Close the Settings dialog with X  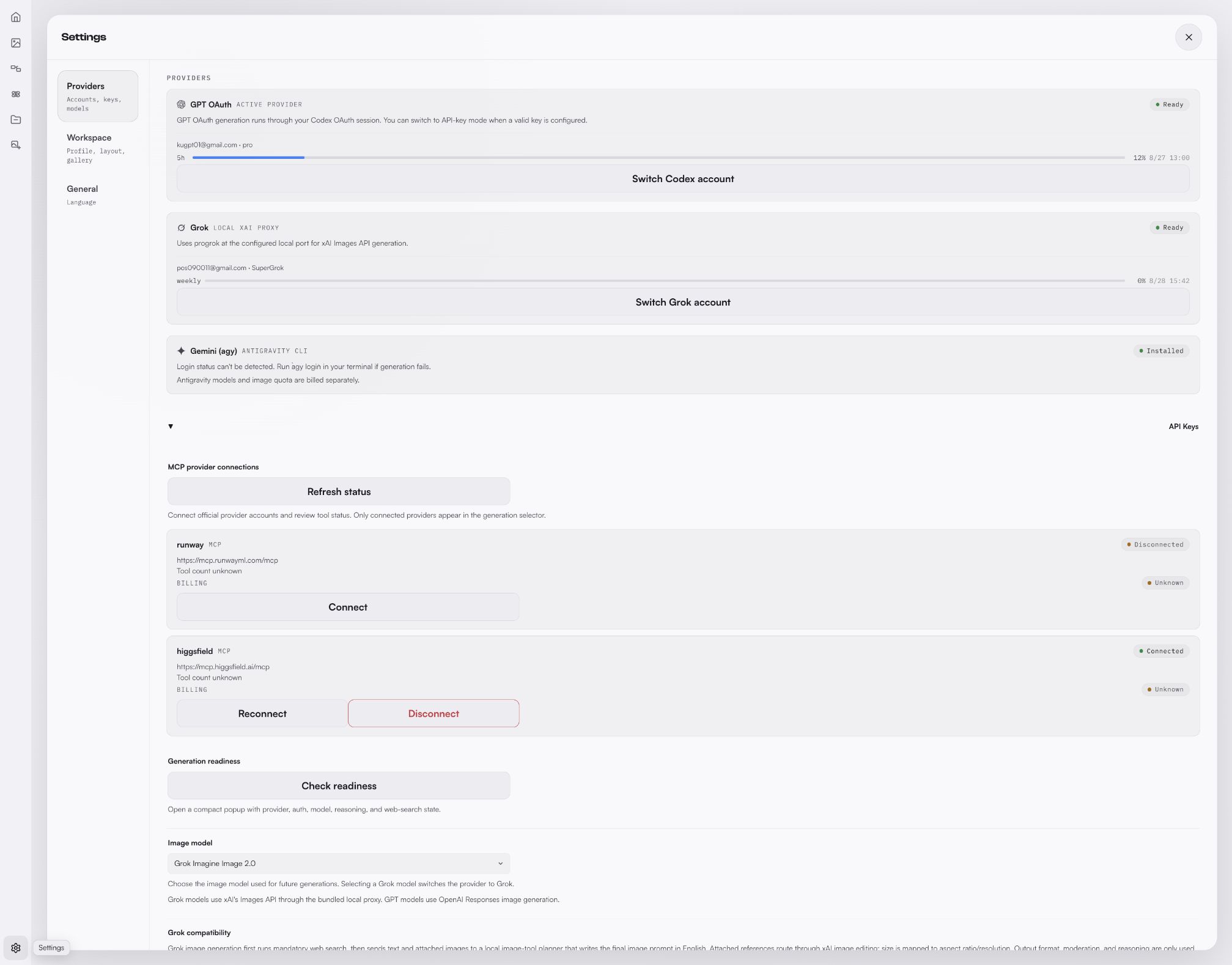[x=1188, y=37]
